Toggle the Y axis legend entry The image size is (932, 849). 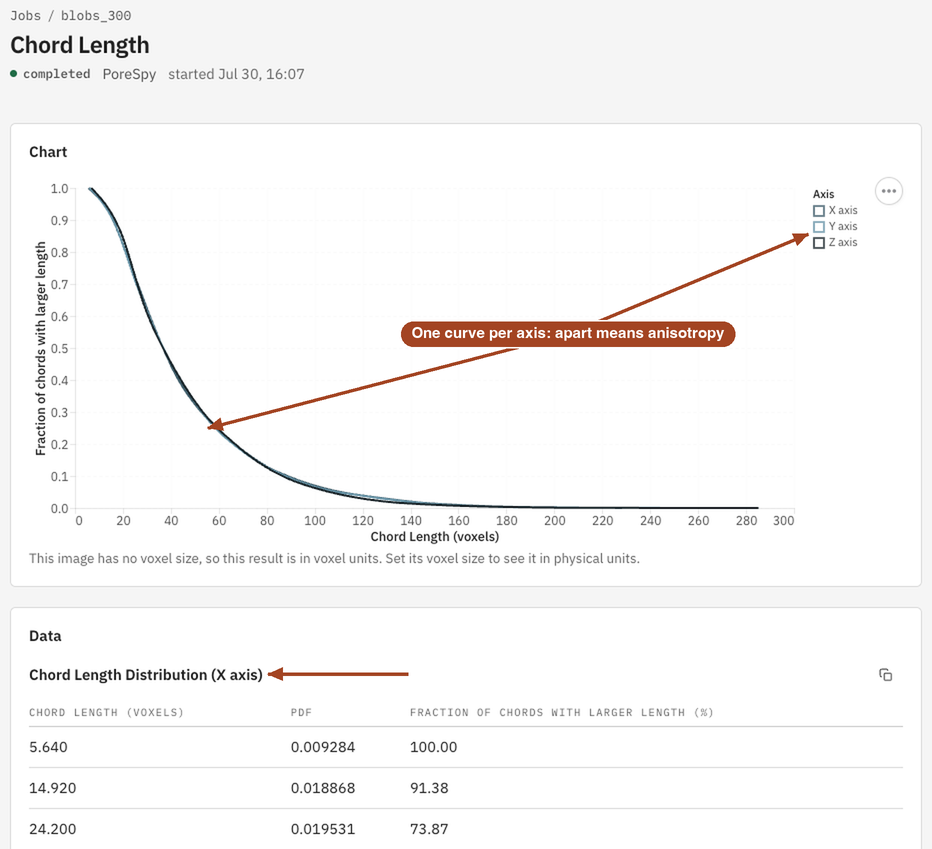835,227
